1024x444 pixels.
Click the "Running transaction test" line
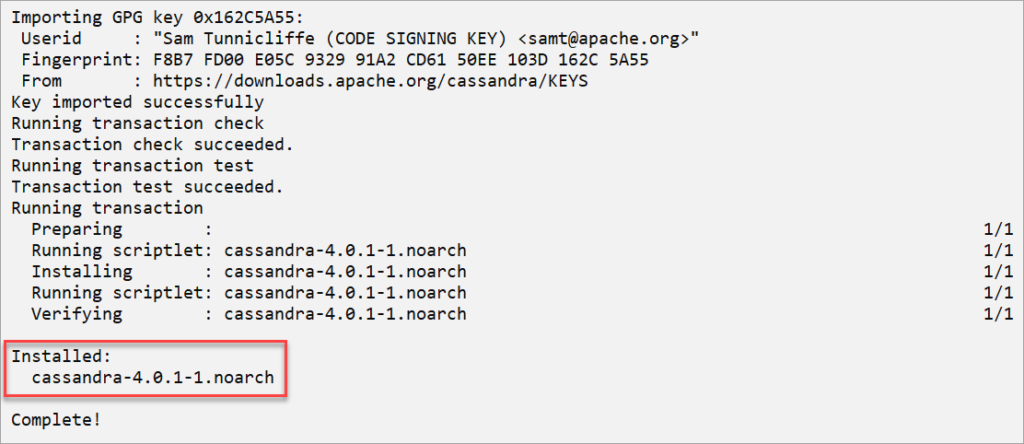(133, 166)
